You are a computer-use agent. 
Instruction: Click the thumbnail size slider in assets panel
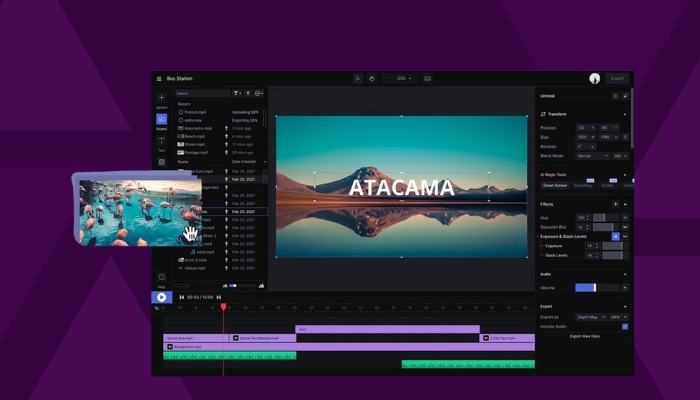tap(243, 286)
